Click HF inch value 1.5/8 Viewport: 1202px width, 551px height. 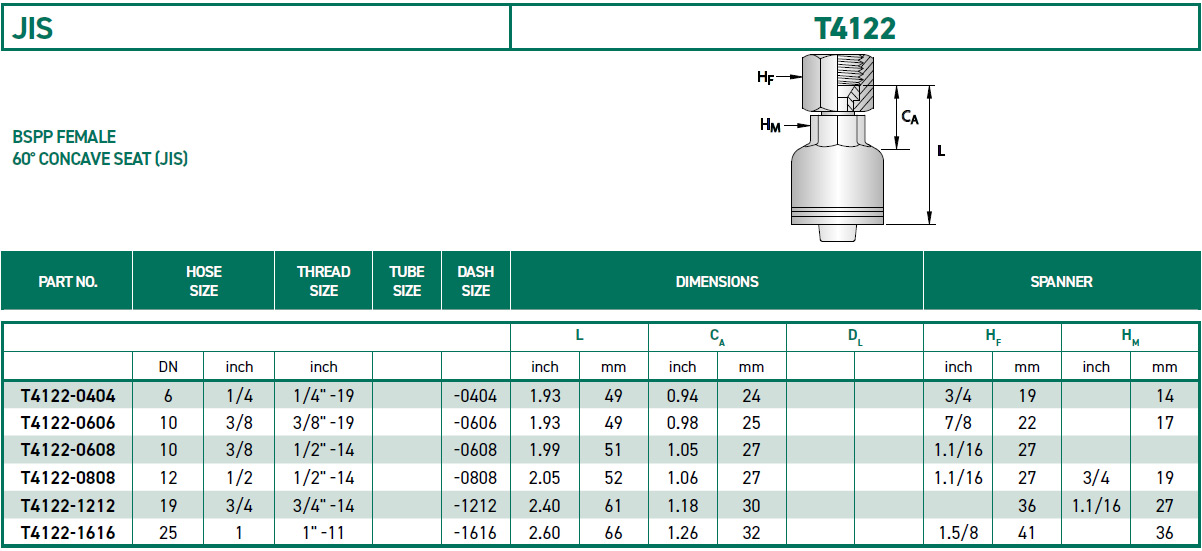(x=958, y=533)
